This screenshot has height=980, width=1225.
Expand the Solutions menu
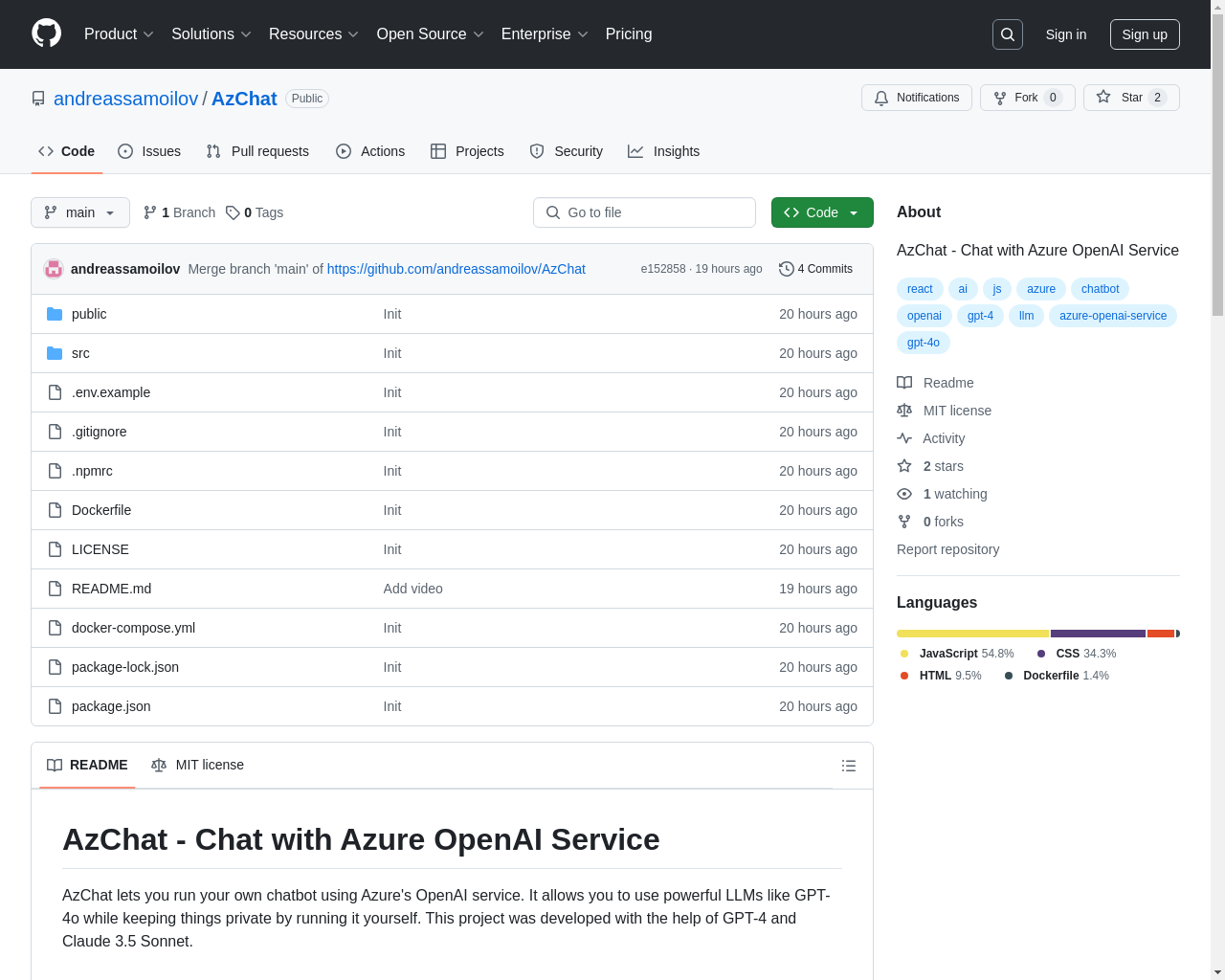[212, 34]
